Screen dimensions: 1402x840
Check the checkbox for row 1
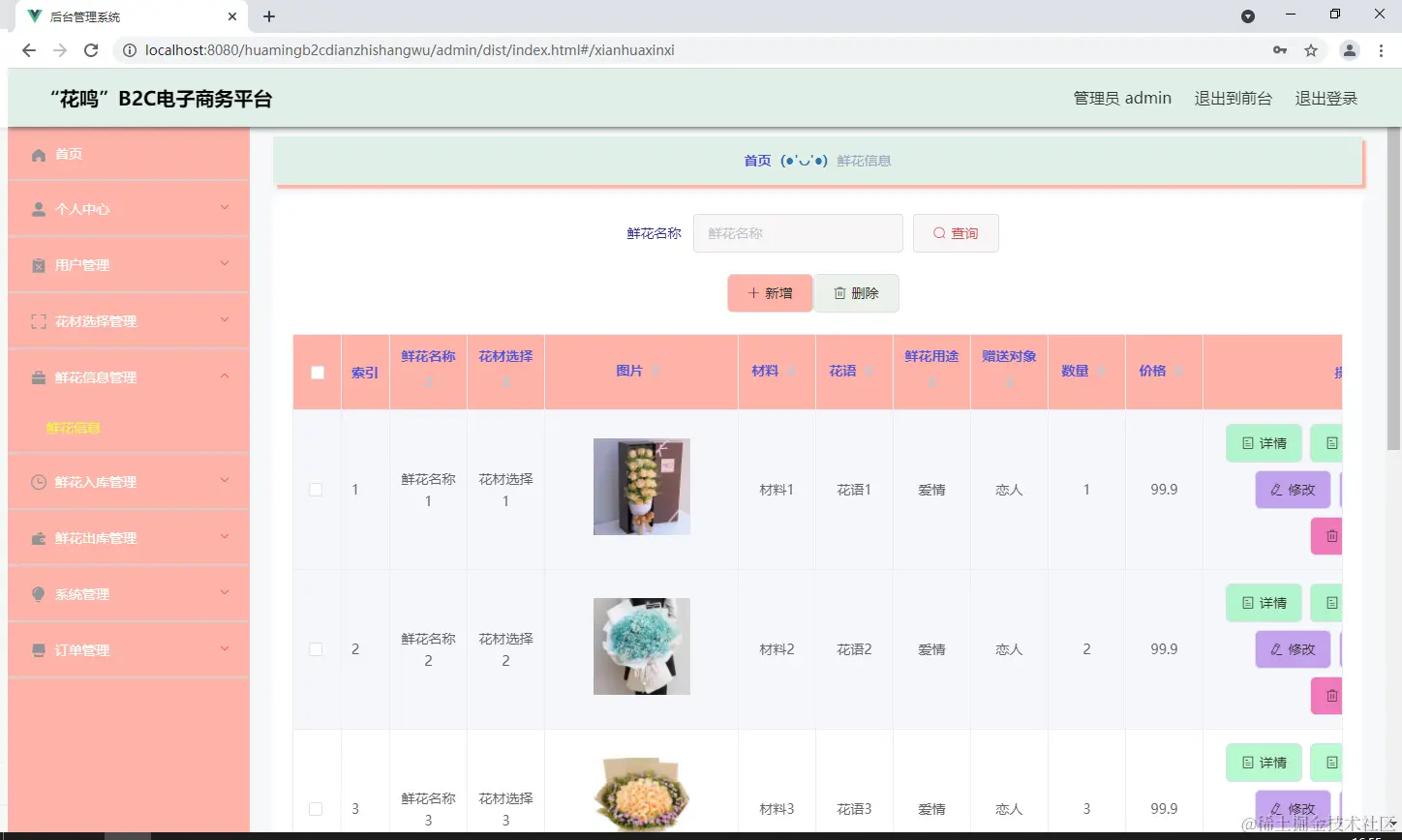click(x=316, y=490)
